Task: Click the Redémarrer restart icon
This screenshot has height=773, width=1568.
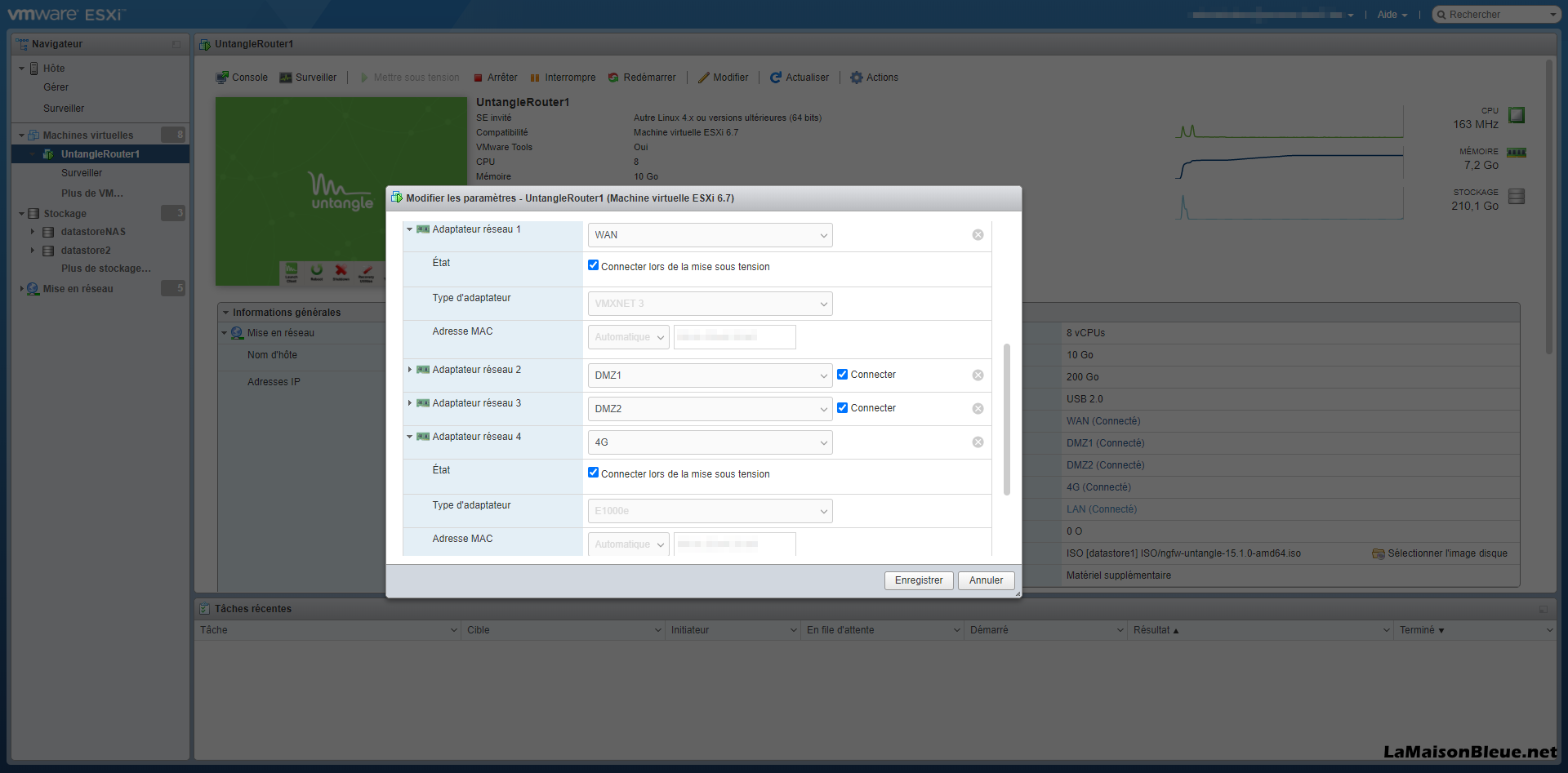Action: (613, 78)
